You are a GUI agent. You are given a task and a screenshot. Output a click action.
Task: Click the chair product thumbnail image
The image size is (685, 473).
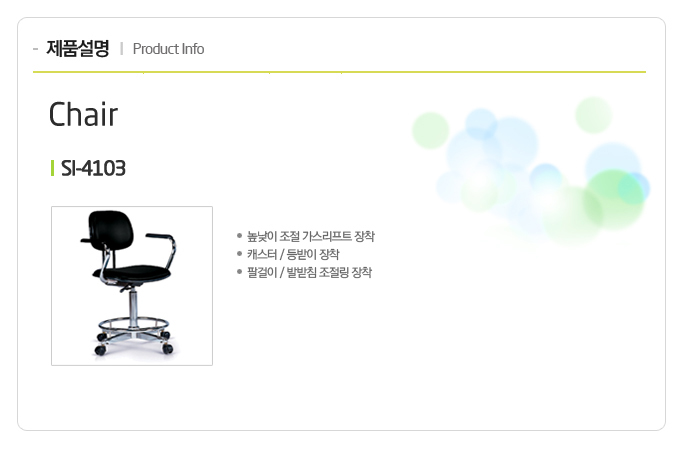(132, 286)
